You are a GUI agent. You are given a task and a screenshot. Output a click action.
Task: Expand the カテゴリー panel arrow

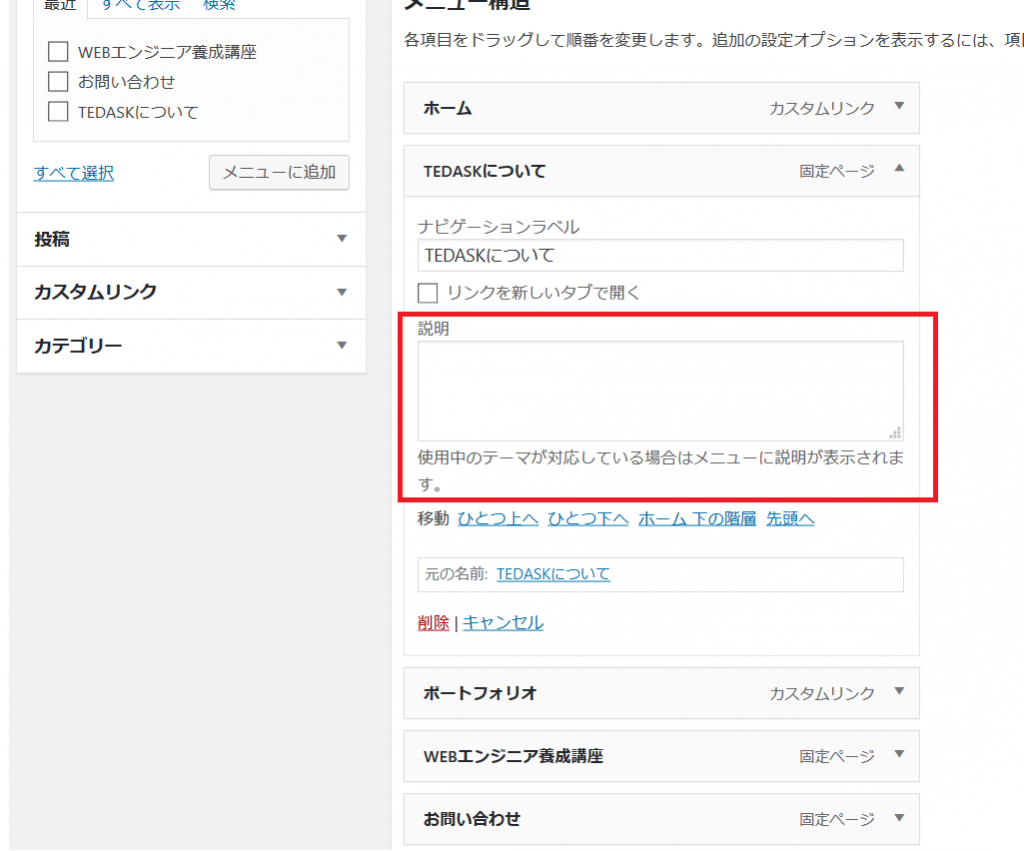pos(342,346)
